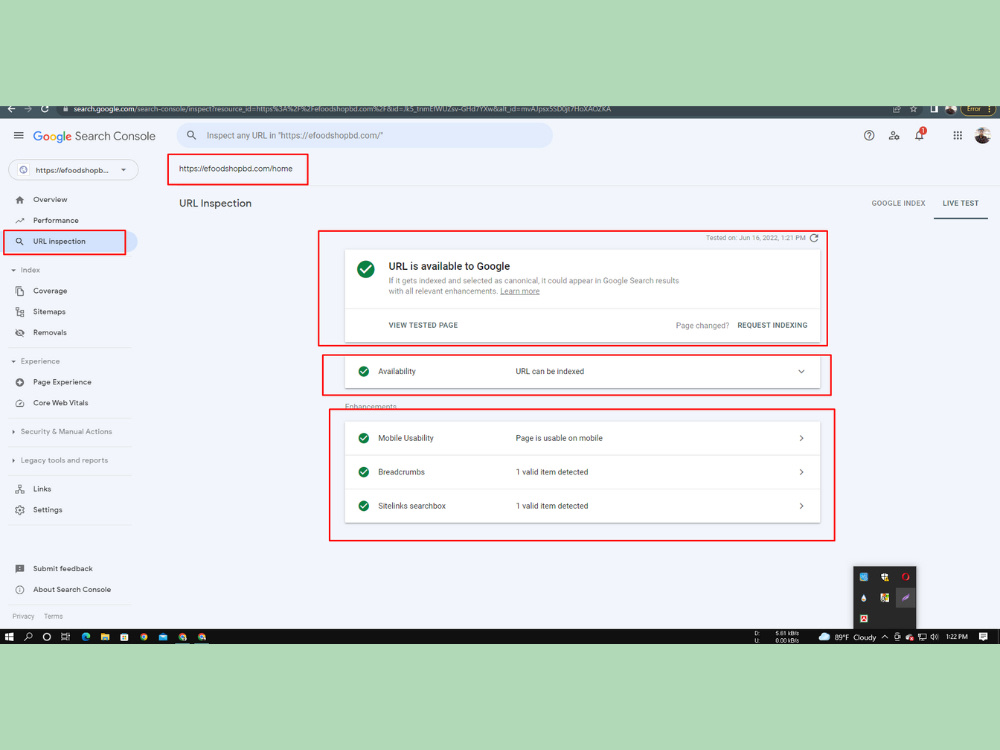Click the search magnifier in the inspect bar
The image size is (1000, 750).
click(191, 135)
